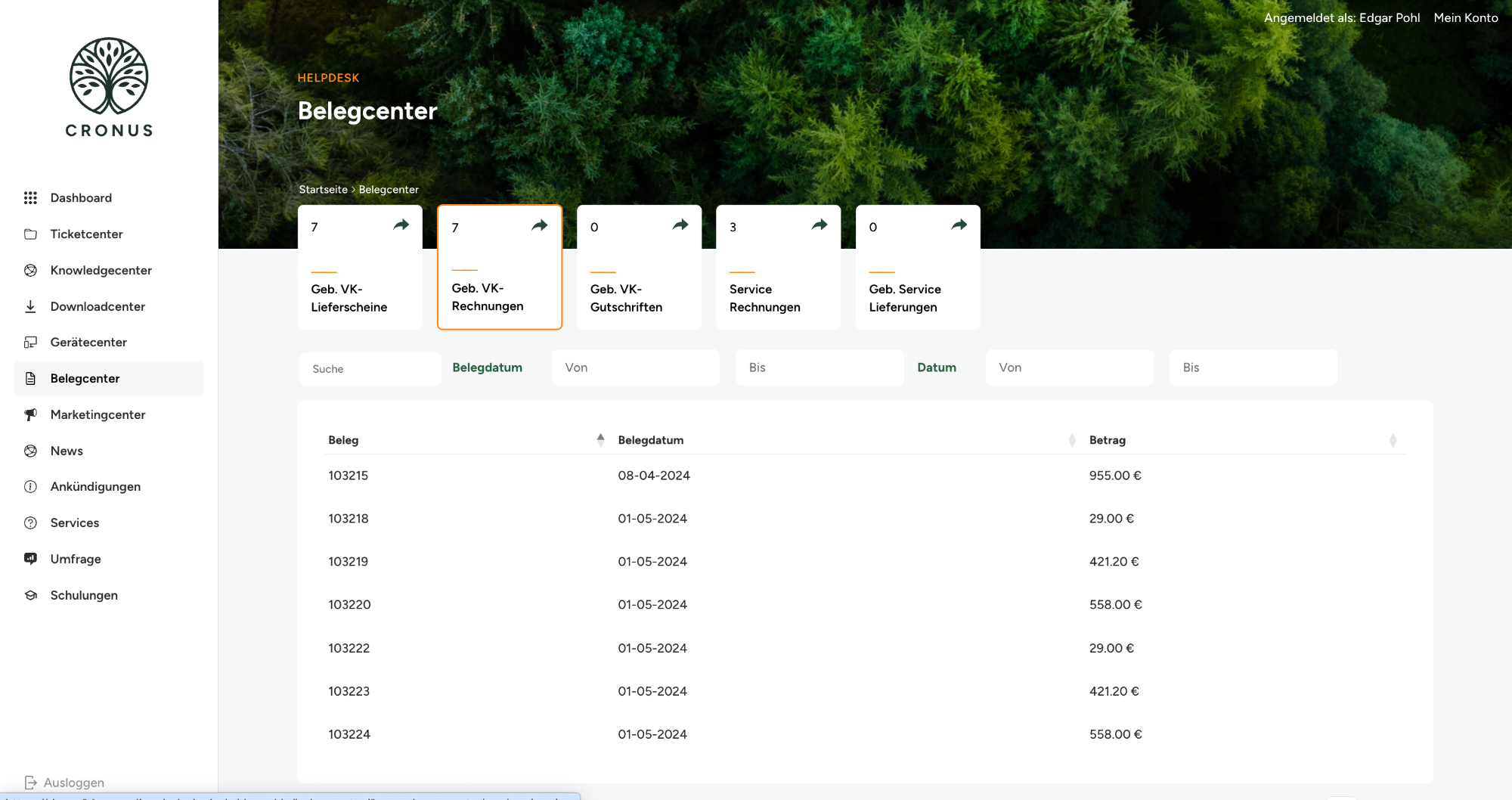Open the Knowledgecenter menu item
The image size is (1512, 800).
click(x=101, y=271)
